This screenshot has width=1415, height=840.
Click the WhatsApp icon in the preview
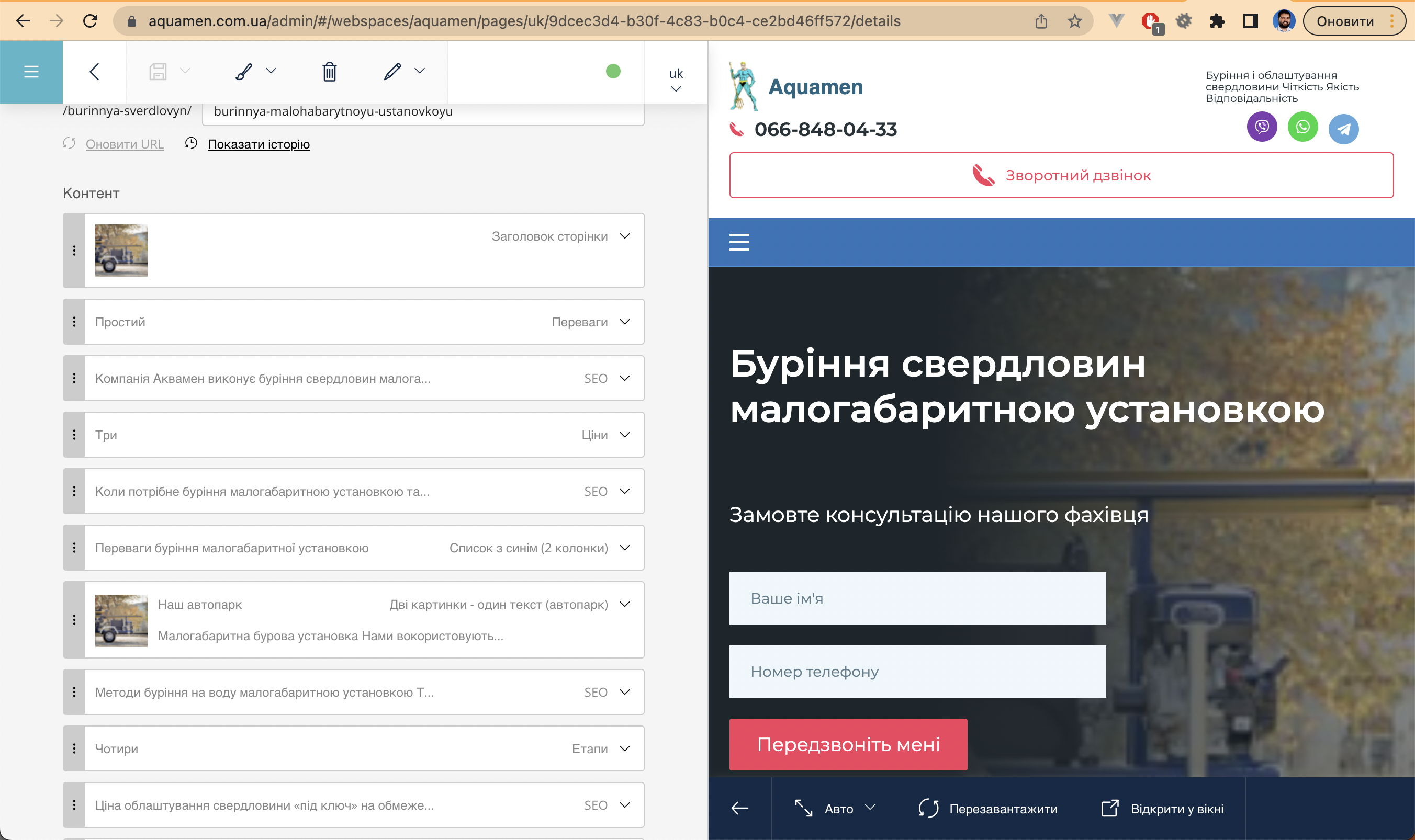(x=1302, y=127)
